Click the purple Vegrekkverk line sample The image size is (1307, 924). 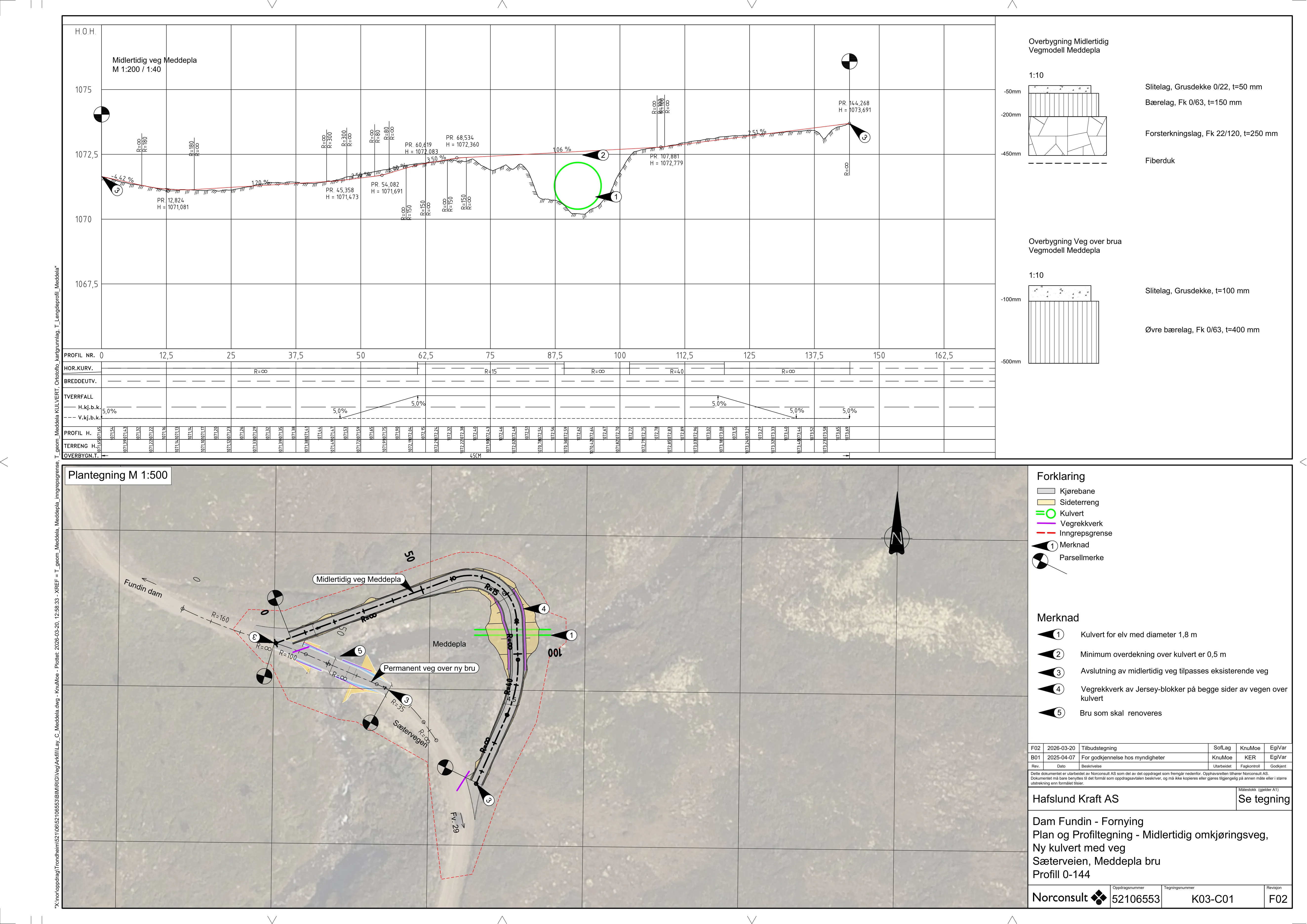pos(1046,523)
